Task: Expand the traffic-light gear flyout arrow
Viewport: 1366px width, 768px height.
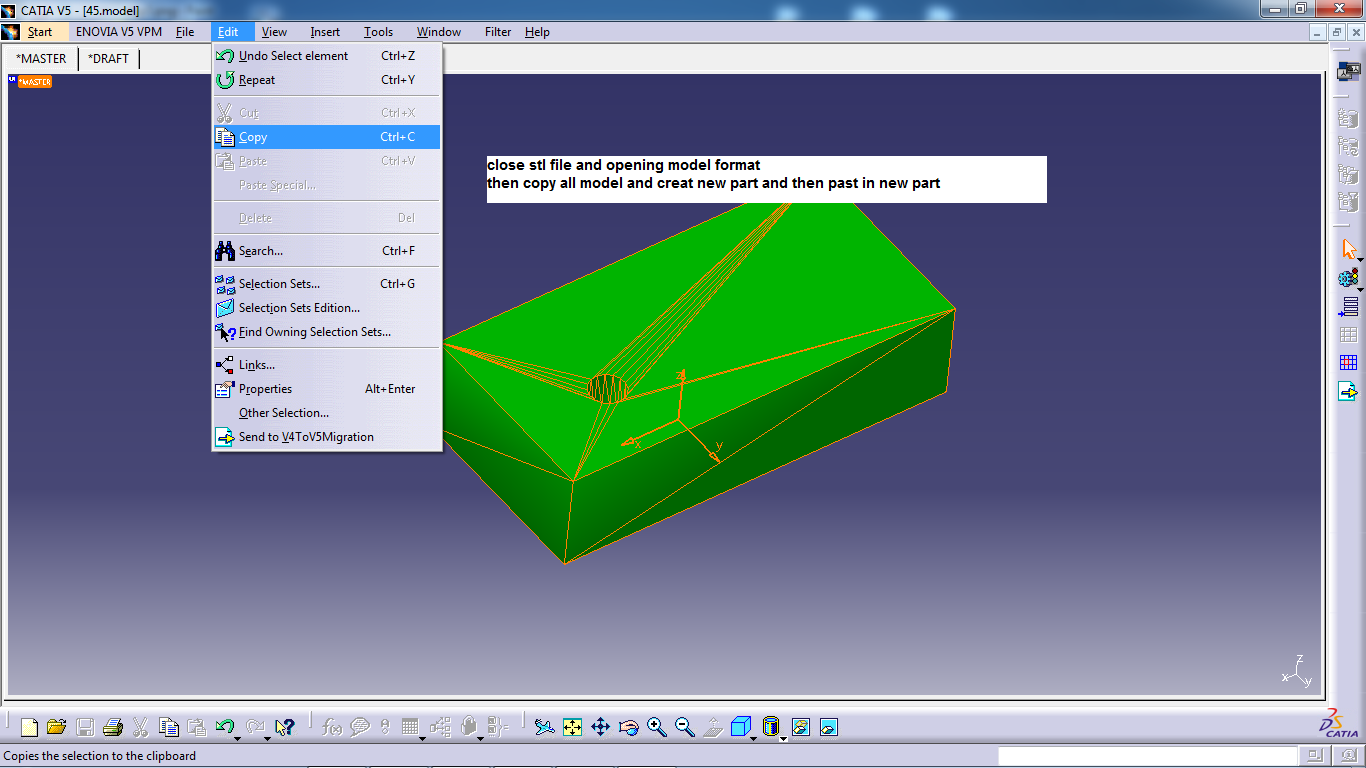Action: coord(1360,289)
